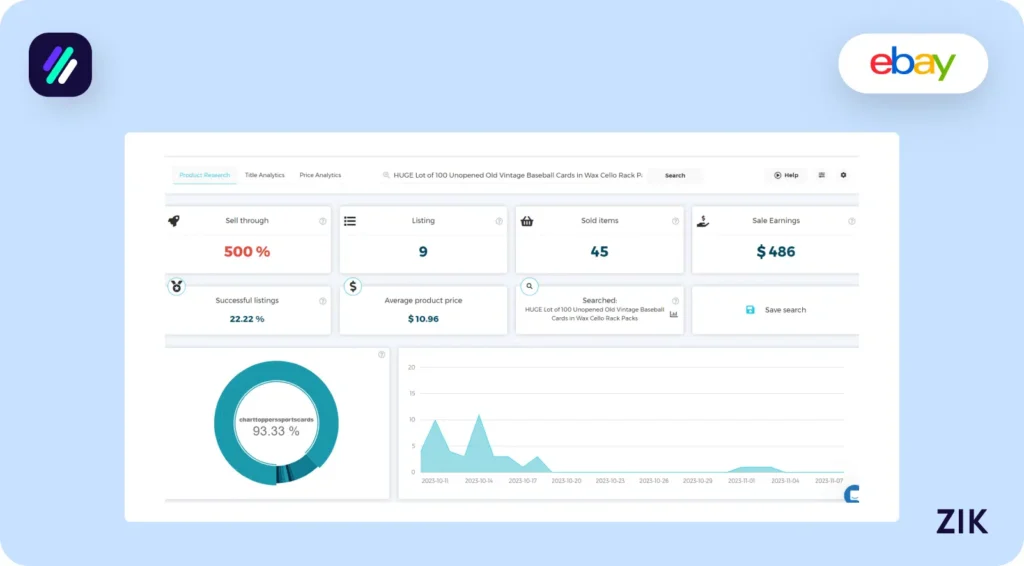
Task: Click the Sold items basket icon
Action: point(527,221)
